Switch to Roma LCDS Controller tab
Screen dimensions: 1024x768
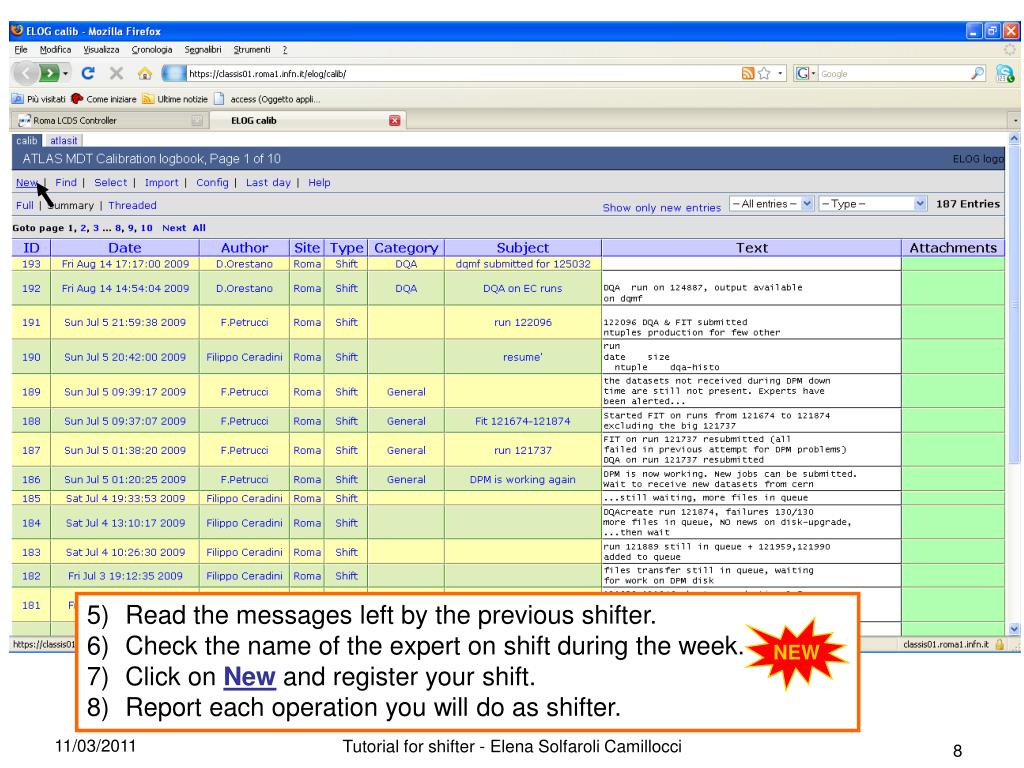click(110, 121)
